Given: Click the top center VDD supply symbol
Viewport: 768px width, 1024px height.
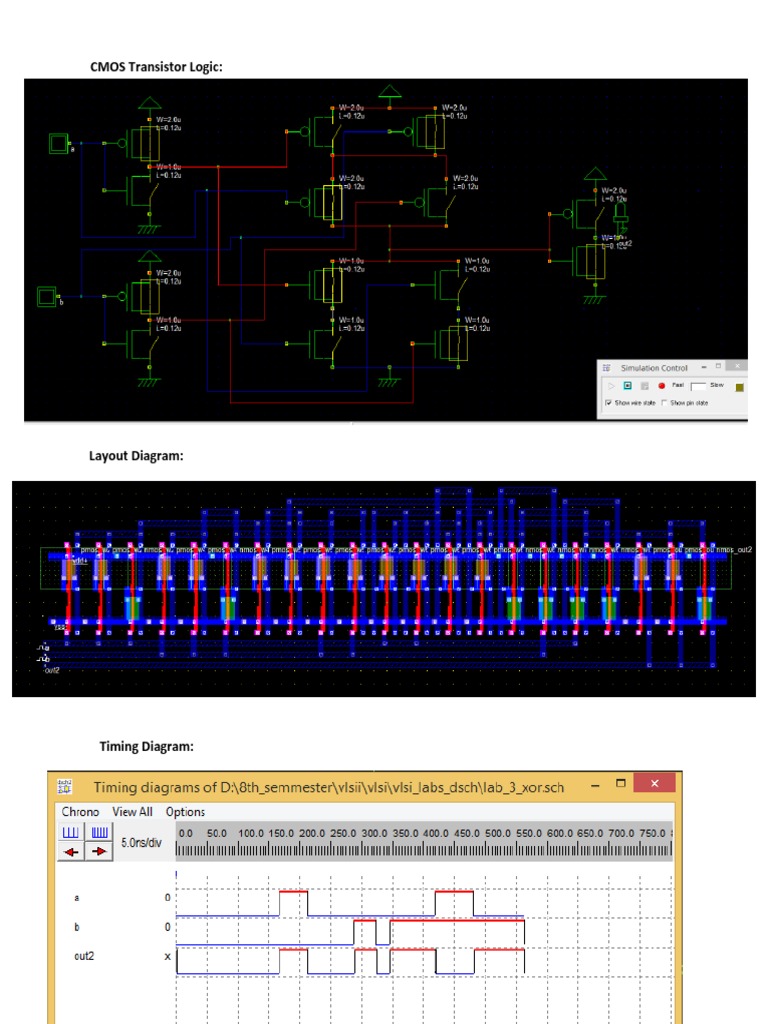Looking at the screenshot, I should [x=390, y=91].
